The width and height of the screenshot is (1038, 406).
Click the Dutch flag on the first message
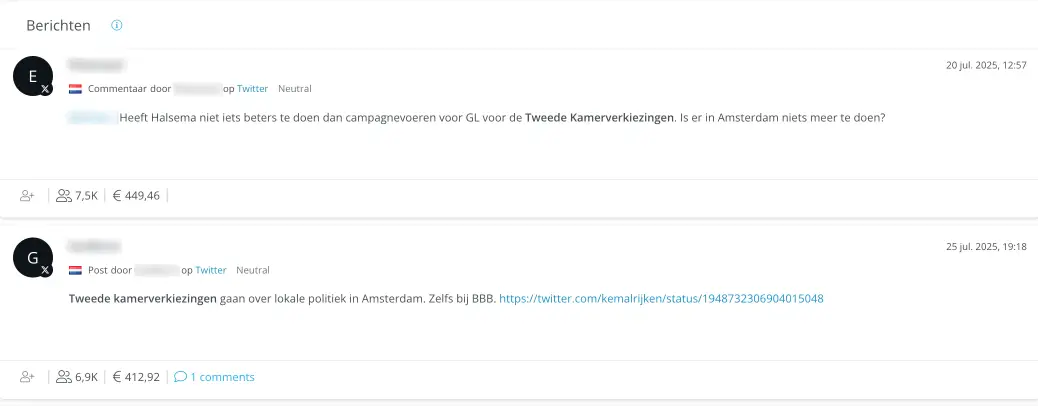[x=75, y=89]
